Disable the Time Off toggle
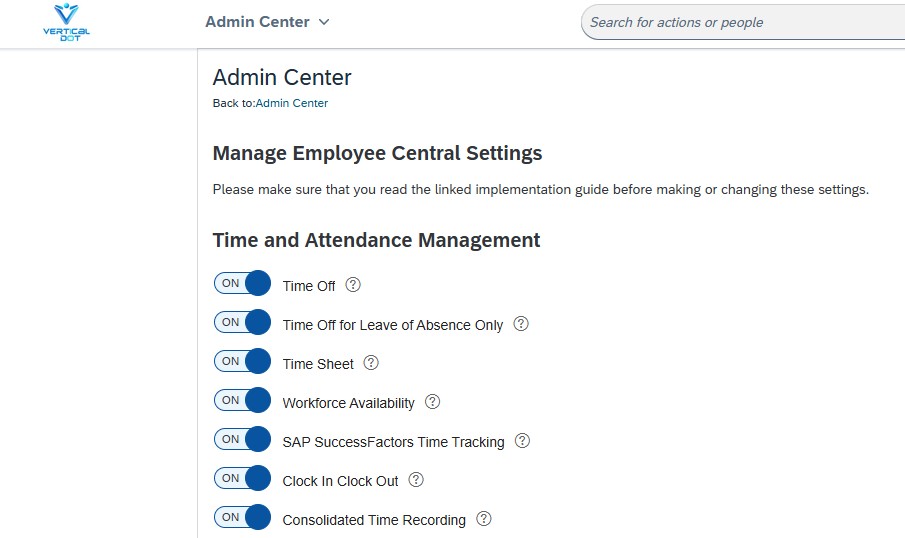Screen dimensions: 905x538 tap(242, 283)
